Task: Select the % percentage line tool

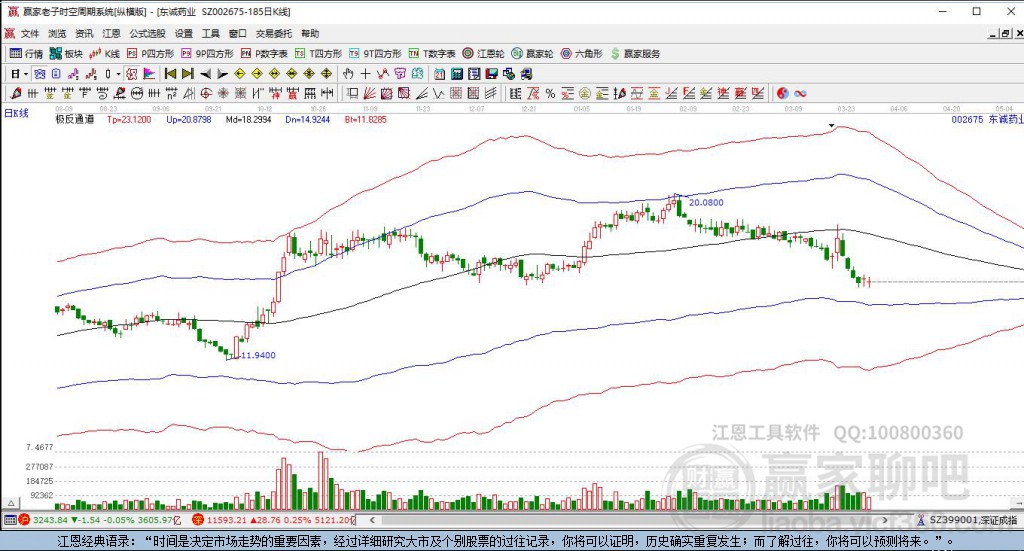Action: point(550,93)
